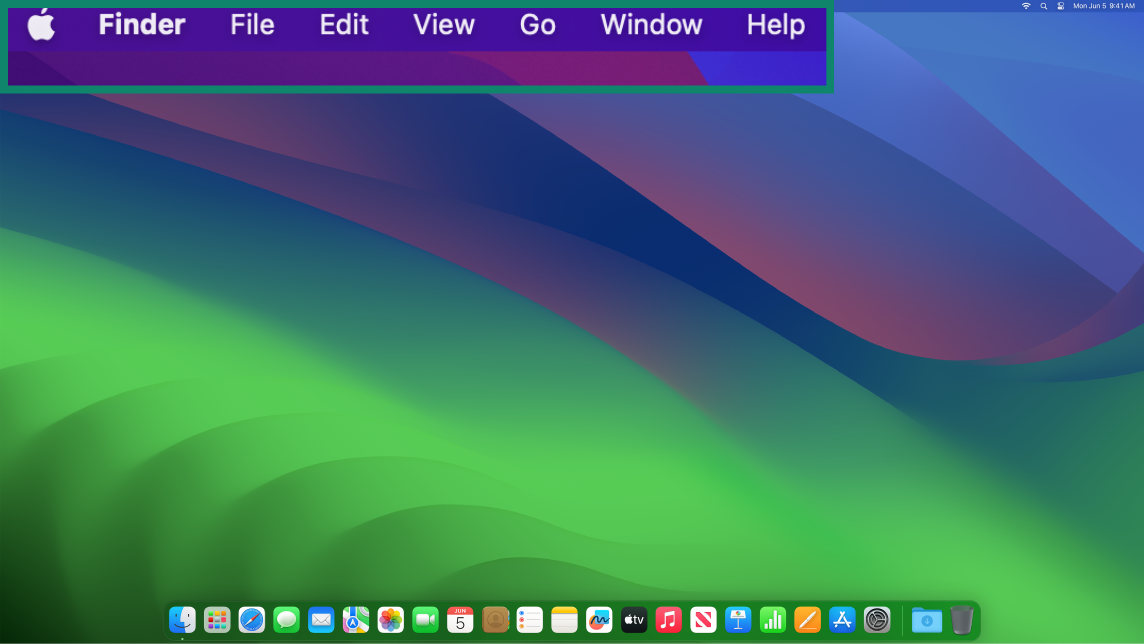Open the Go menu
Screen dimensions: 1144x644
click(537, 25)
